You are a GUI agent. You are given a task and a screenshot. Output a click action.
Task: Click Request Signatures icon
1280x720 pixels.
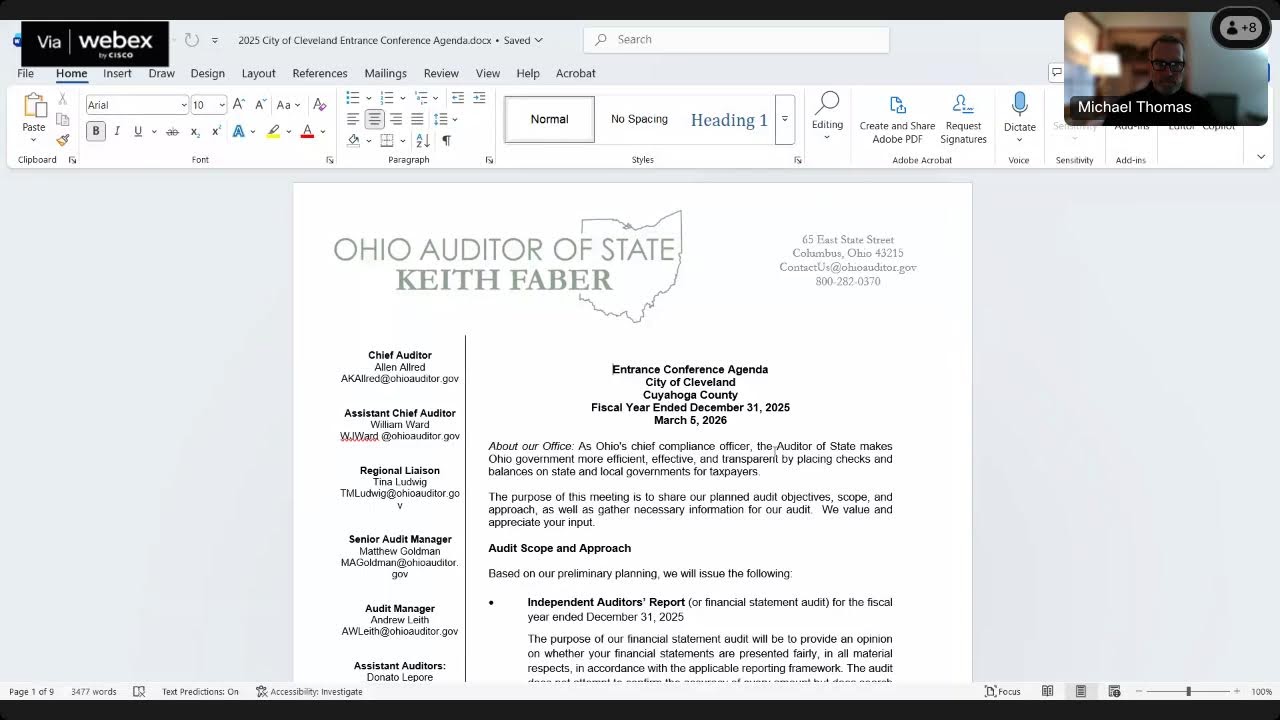click(x=963, y=119)
